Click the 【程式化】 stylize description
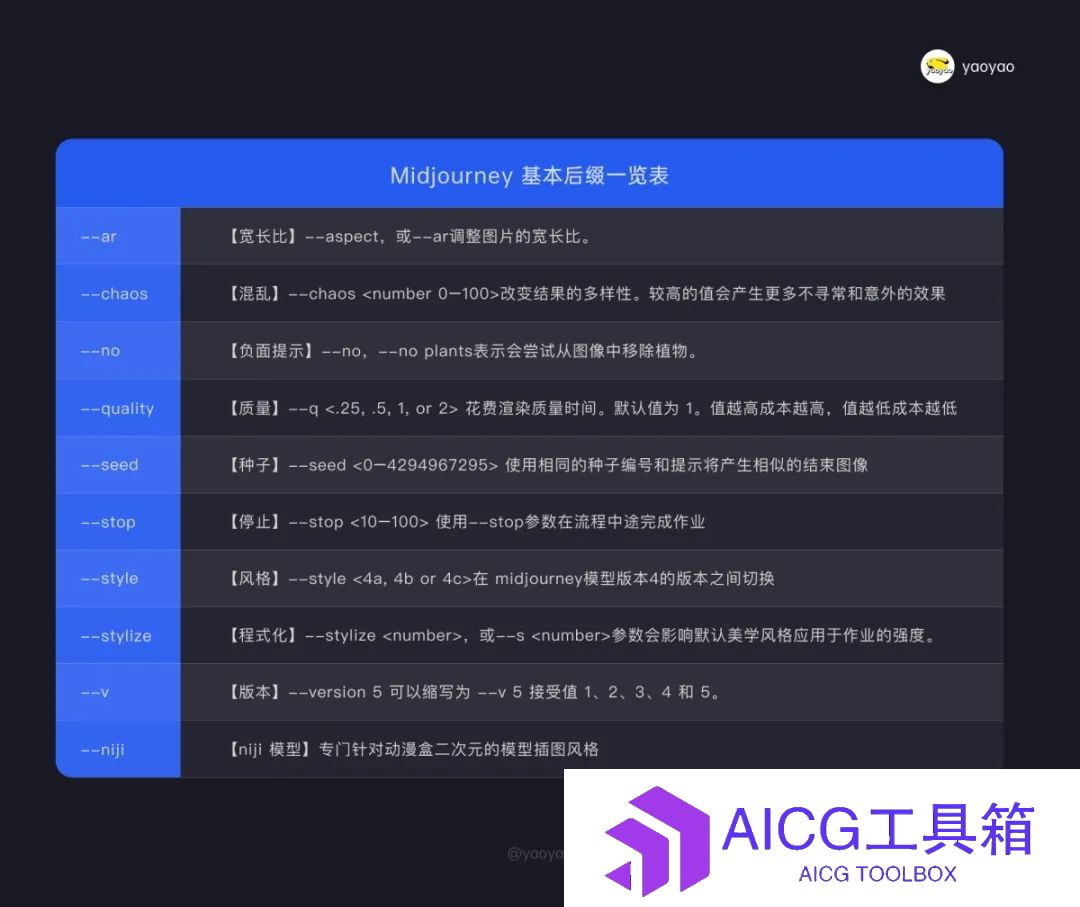1080x907 pixels. pos(583,635)
